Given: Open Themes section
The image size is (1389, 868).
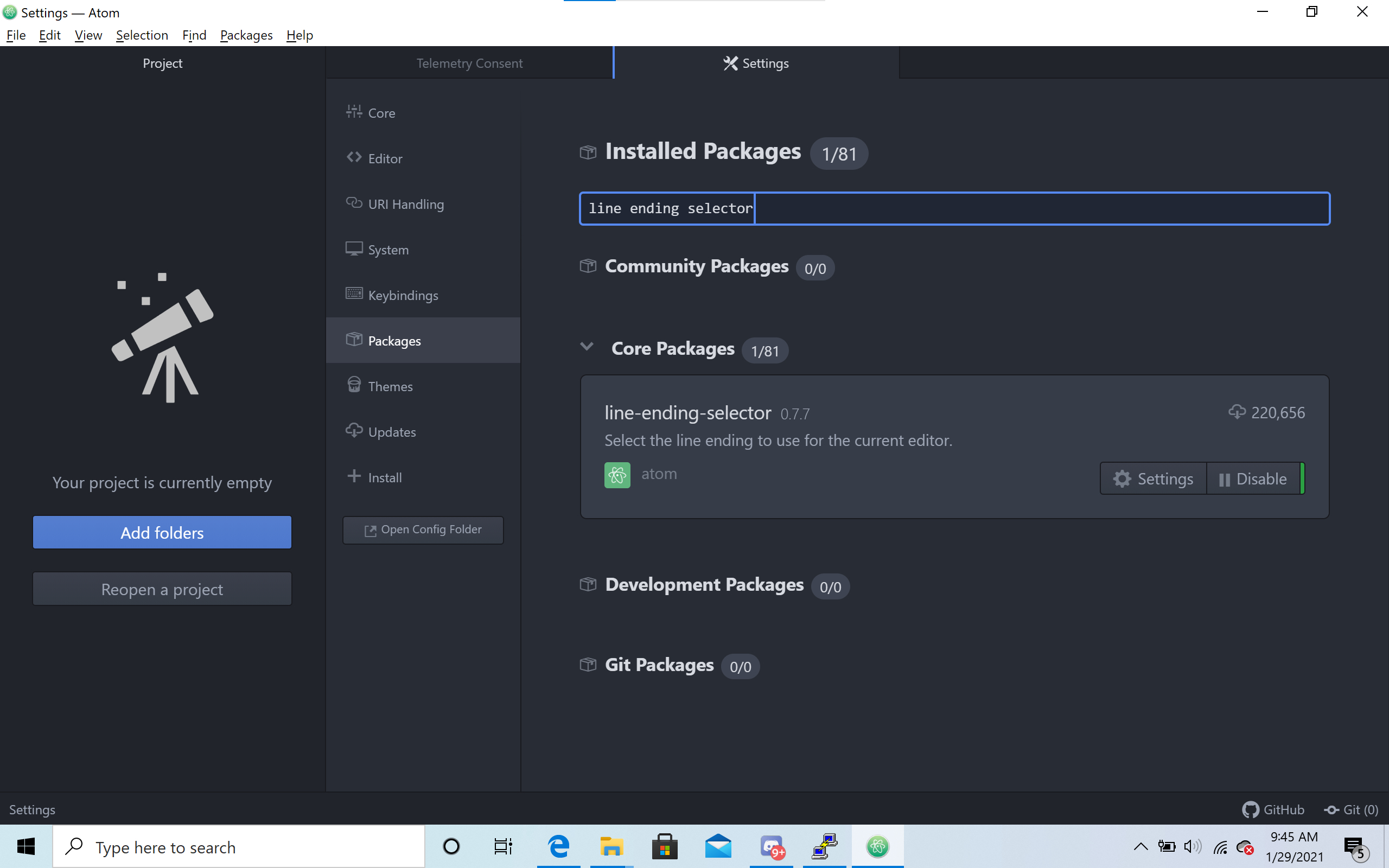Looking at the screenshot, I should pos(423,386).
